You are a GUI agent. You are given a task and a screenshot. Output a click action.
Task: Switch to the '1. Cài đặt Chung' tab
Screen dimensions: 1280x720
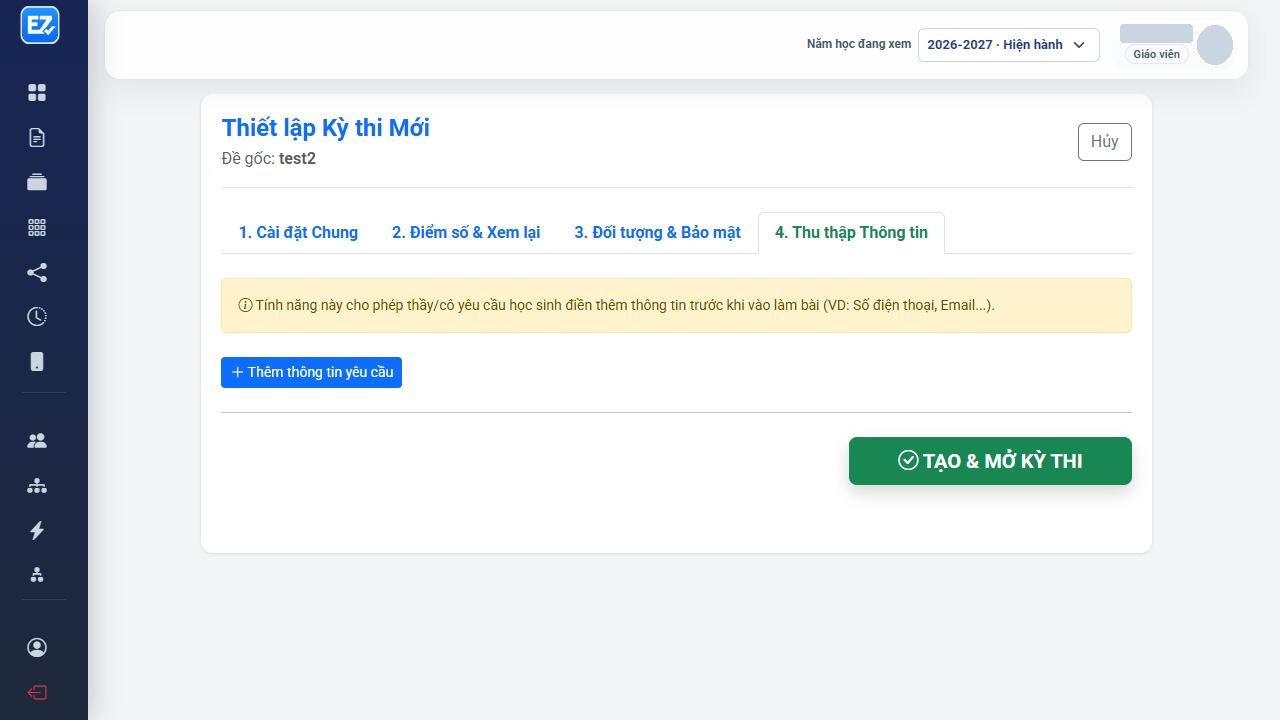(x=298, y=233)
